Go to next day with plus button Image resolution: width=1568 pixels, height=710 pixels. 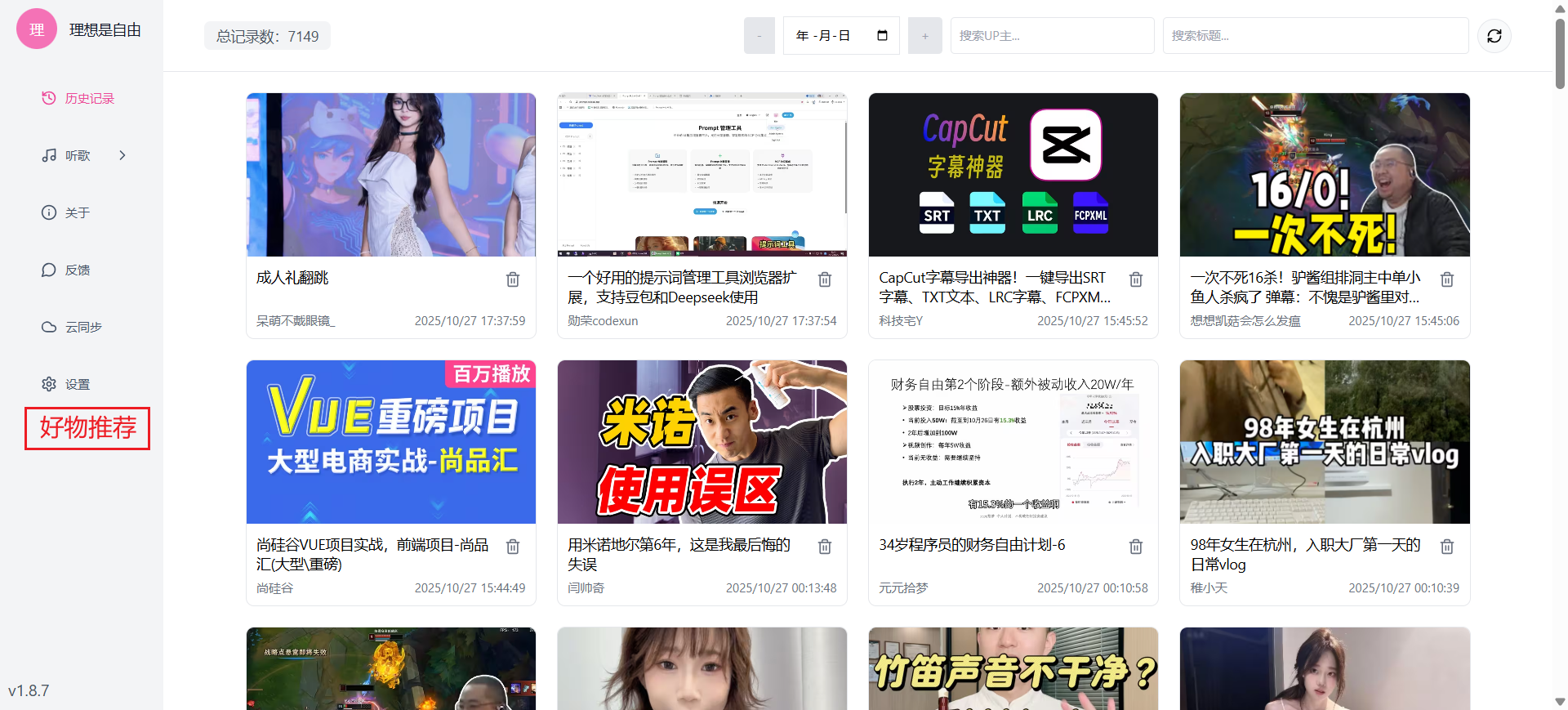coord(924,36)
